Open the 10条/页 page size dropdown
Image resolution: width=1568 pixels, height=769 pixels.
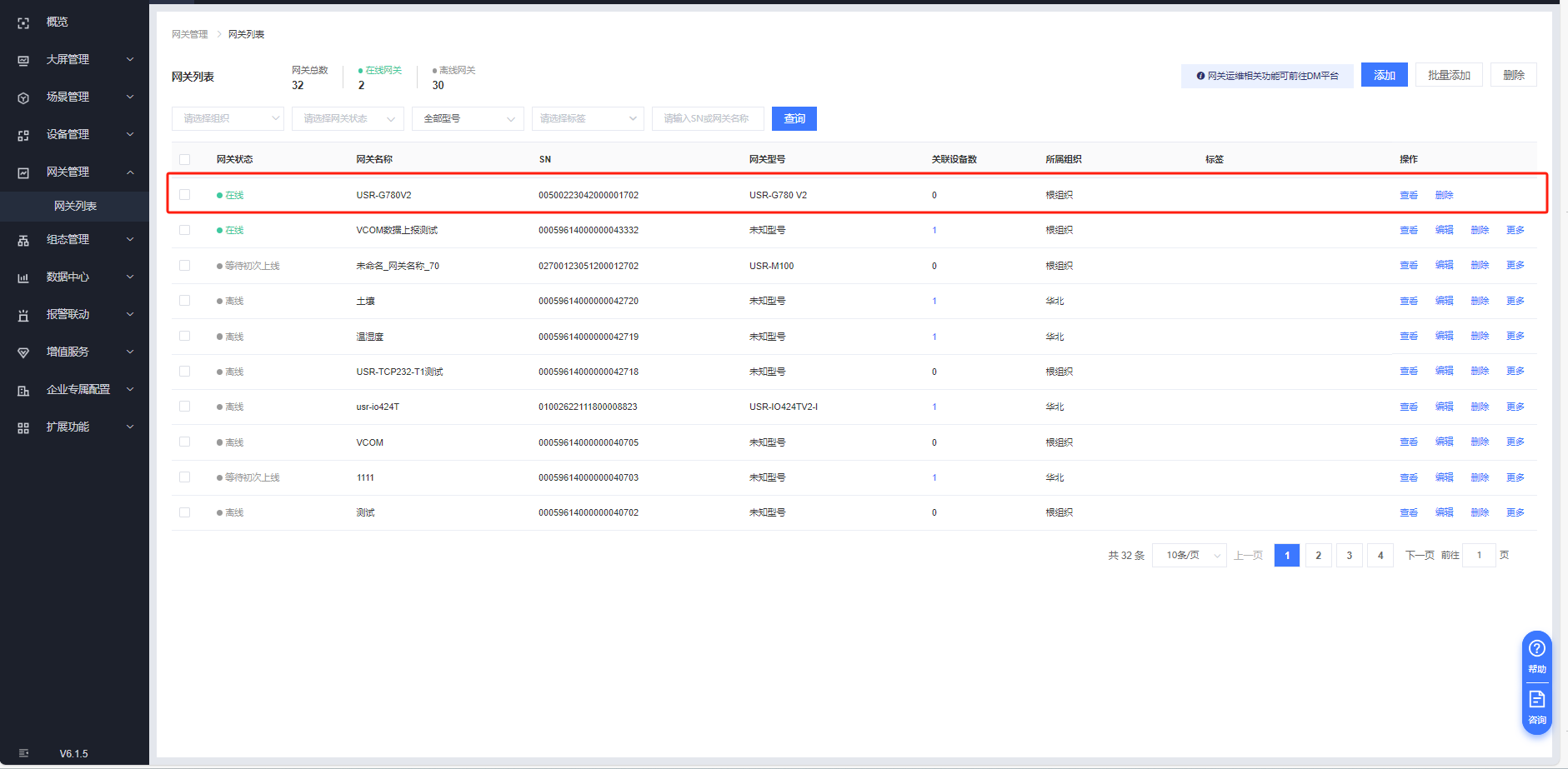coord(1189,556)
